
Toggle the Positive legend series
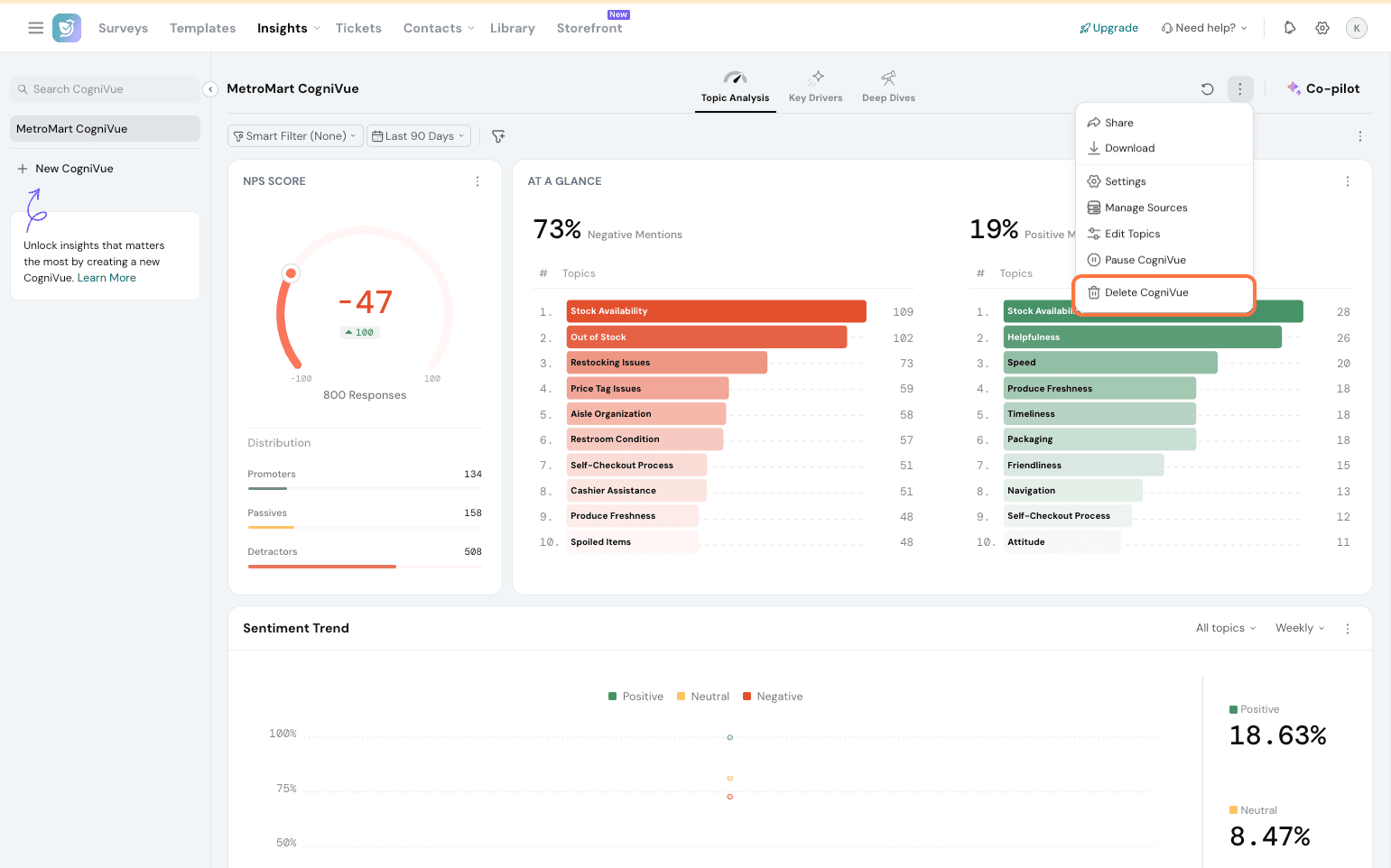(x=635, y=697)
